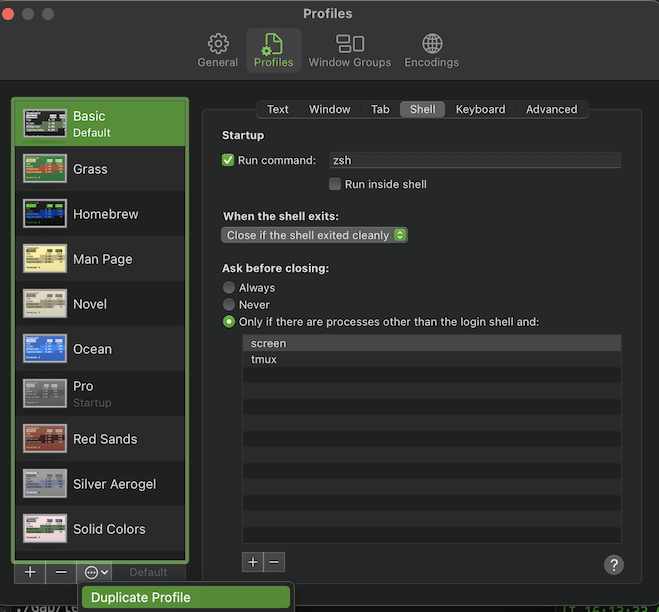Screen dimensions: 659x612
Task: Switch to the Shell tab
Action: click(422, 109)
